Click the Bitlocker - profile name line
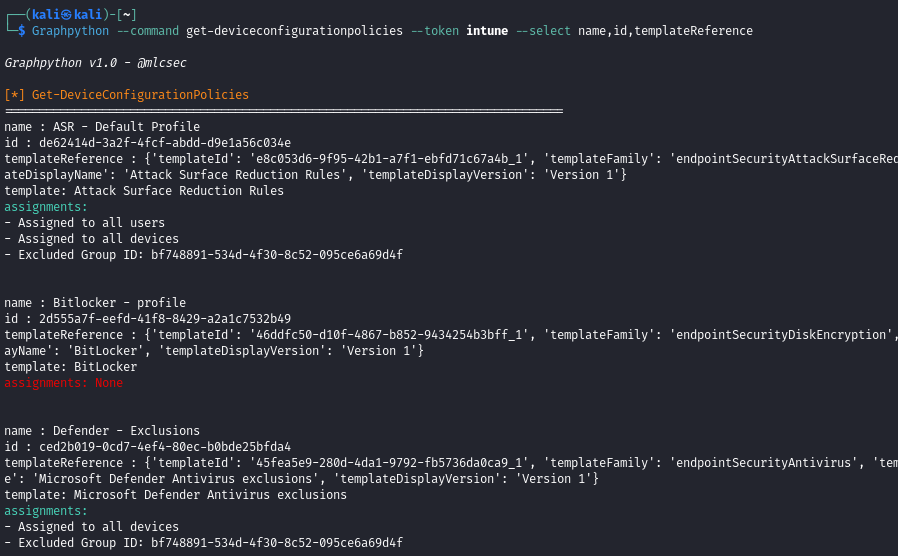The image size is (898, 556). click(95, 303)
